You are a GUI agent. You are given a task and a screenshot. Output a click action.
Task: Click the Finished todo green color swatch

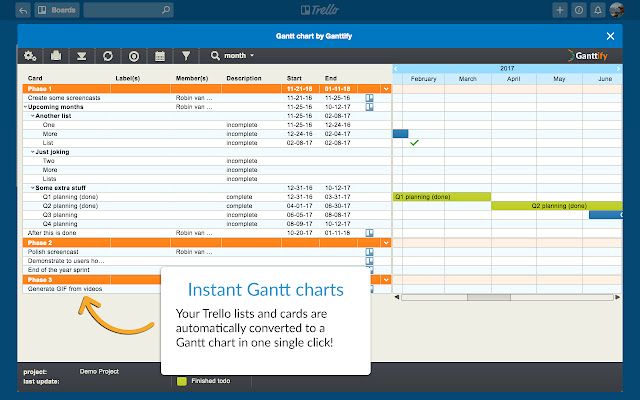coord(181,380)
